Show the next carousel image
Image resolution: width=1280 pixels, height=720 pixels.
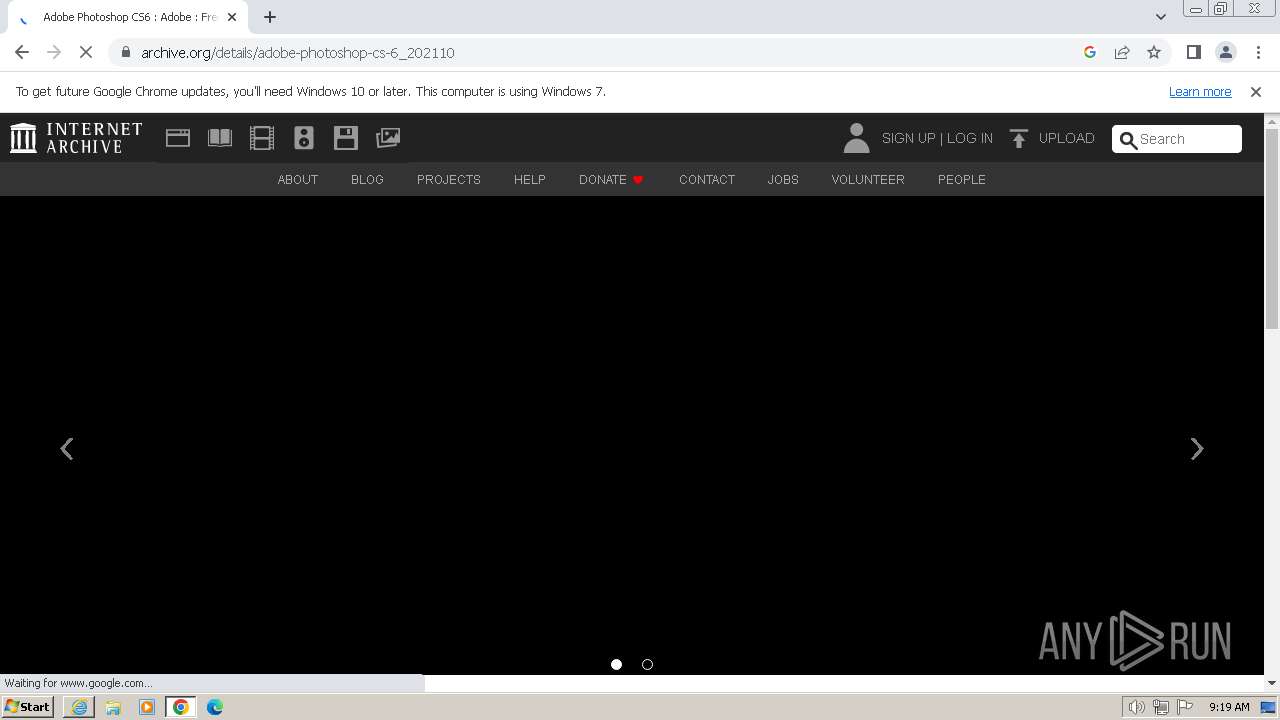tap(1197, 449)
